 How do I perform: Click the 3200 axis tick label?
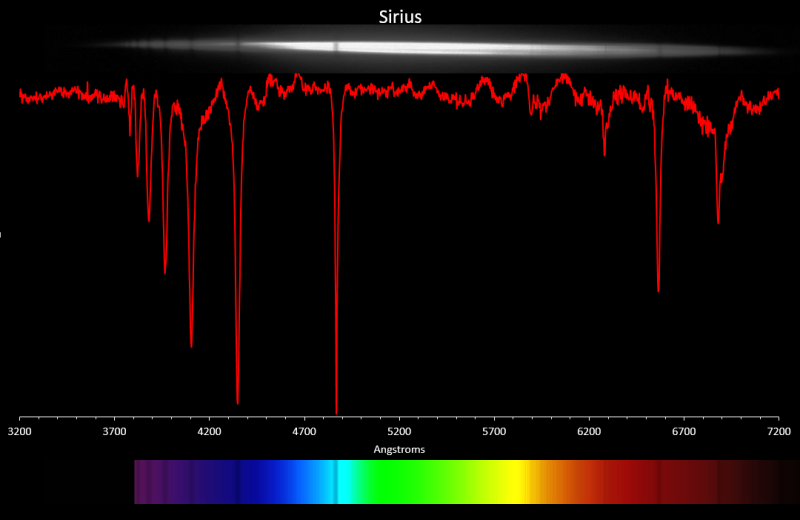(20, 432)
